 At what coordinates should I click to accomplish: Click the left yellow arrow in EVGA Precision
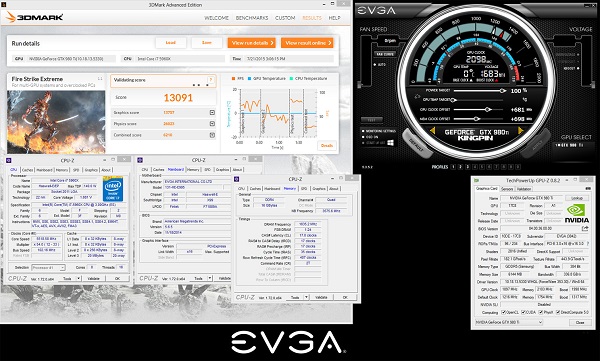point(432,131)
